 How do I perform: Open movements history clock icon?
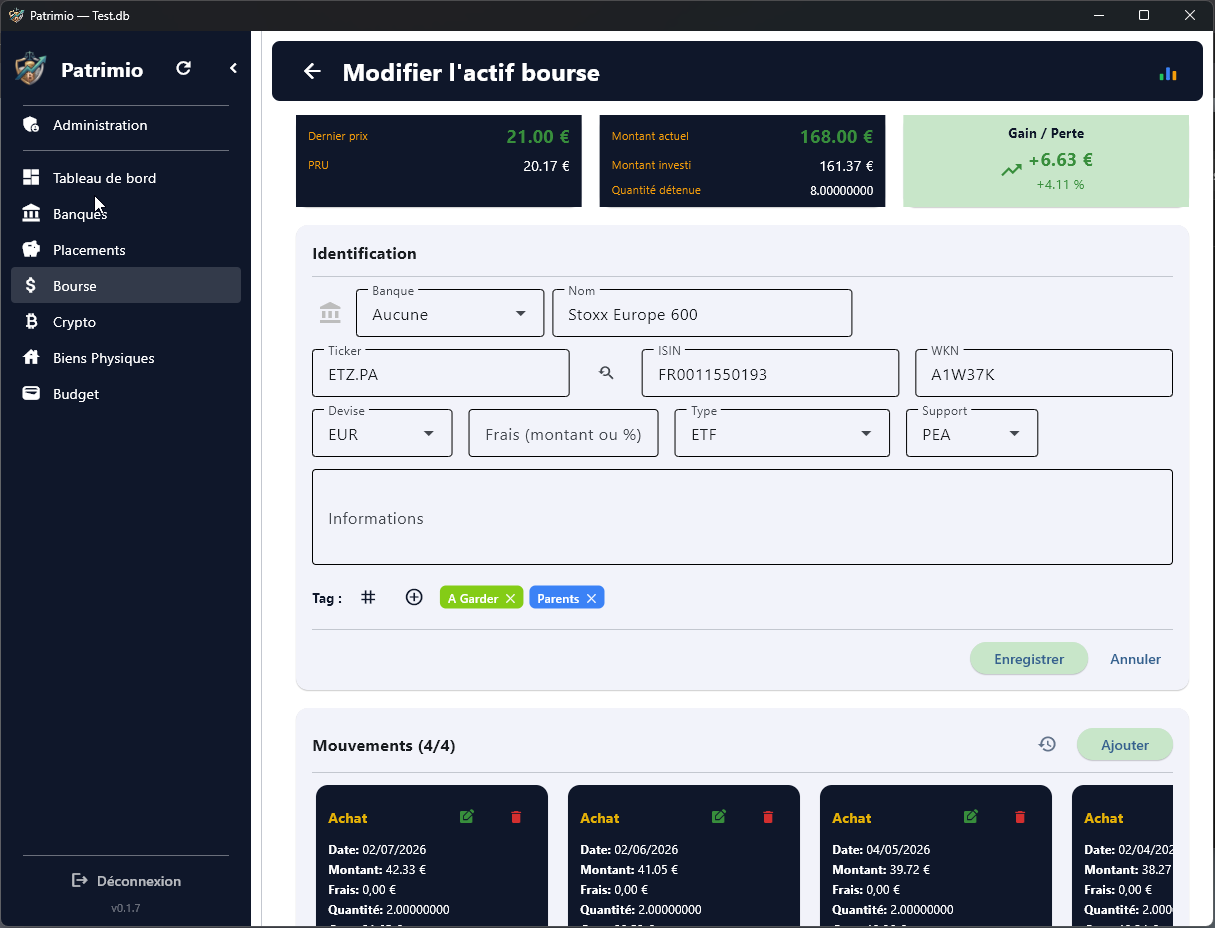click(x=1047, y=744)
